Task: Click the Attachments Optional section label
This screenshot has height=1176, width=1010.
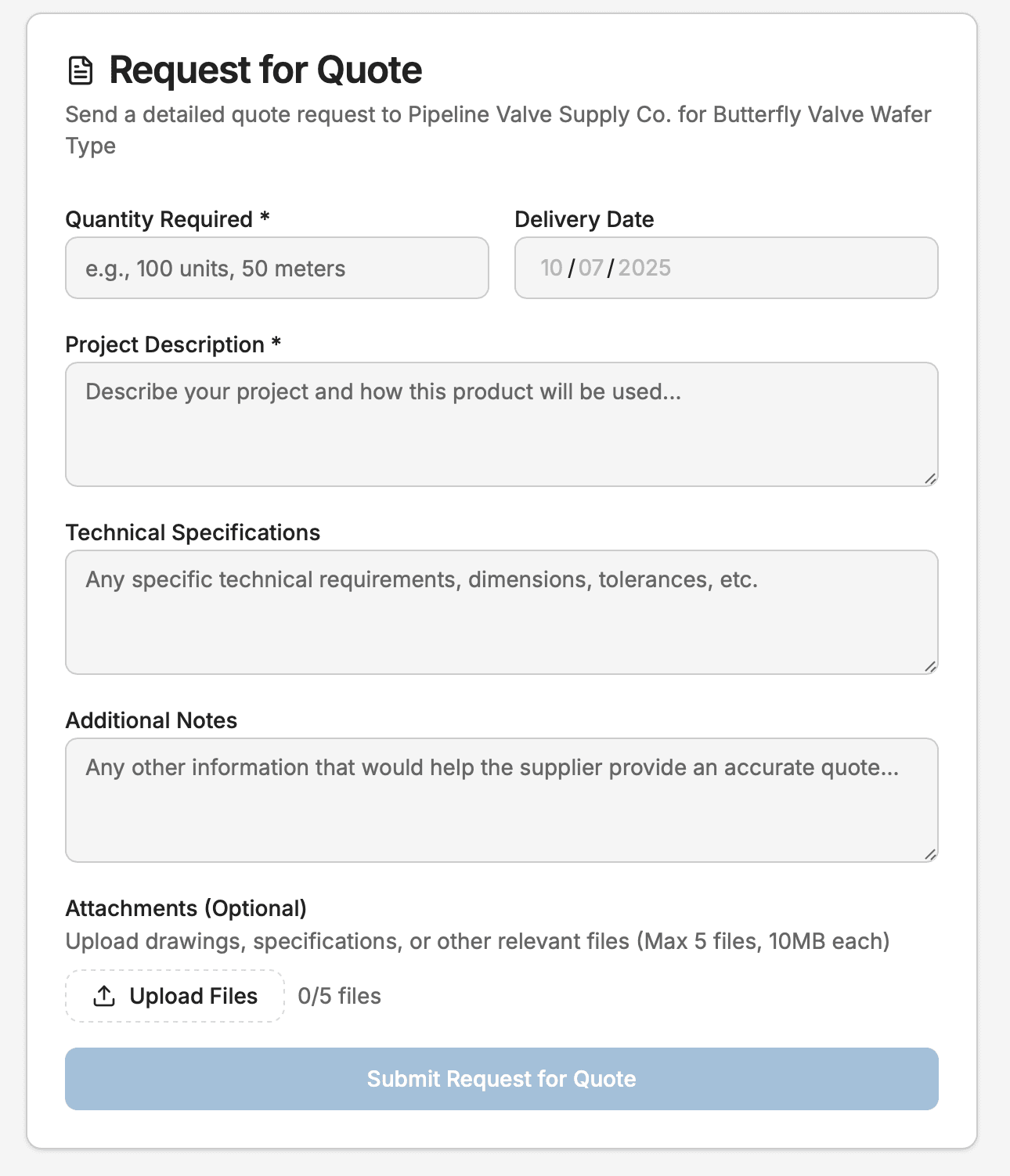Action: (186, 908)
